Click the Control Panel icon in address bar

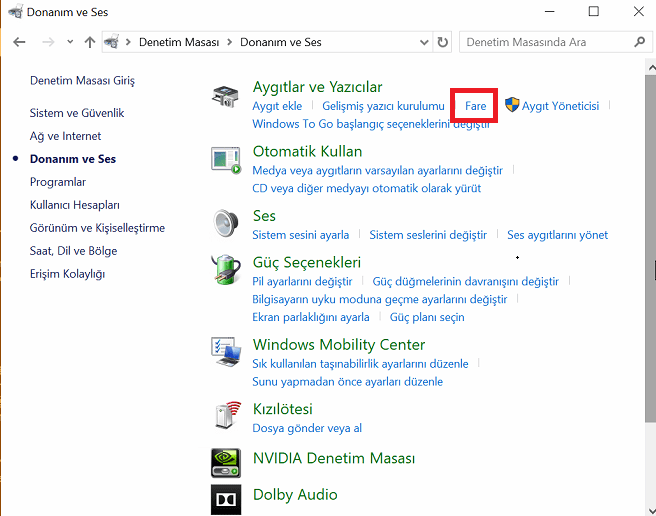click(x=112, y=42)
